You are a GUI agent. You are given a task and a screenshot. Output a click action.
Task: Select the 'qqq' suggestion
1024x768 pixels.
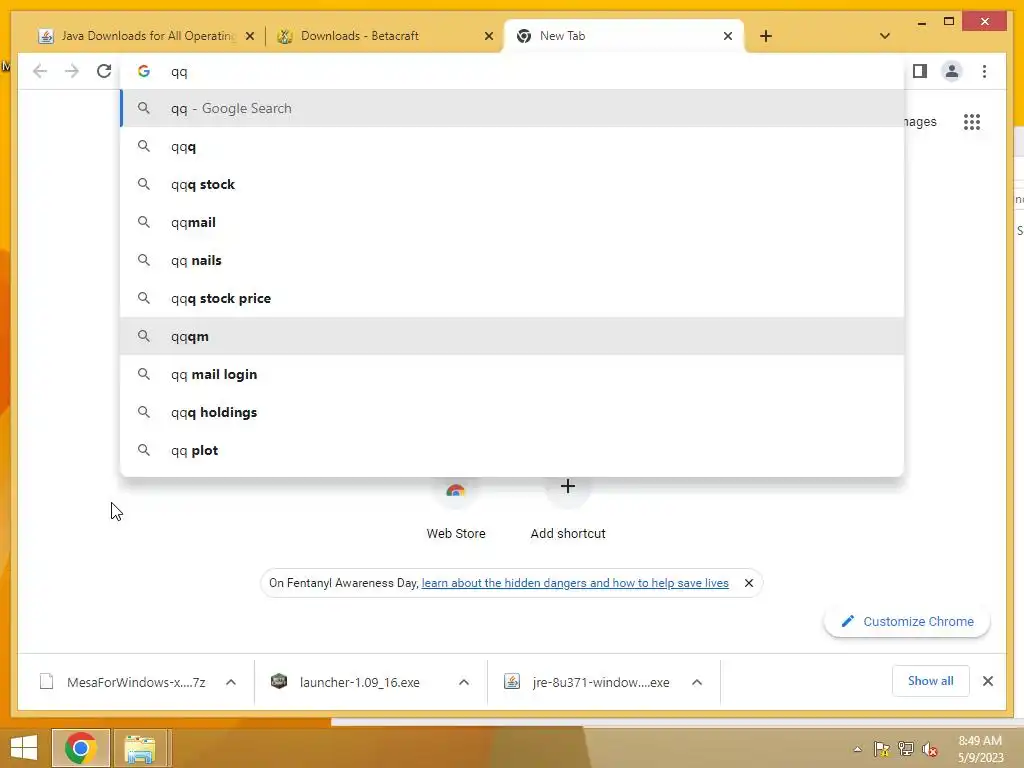pyautogui.click(x=512, y=146)
